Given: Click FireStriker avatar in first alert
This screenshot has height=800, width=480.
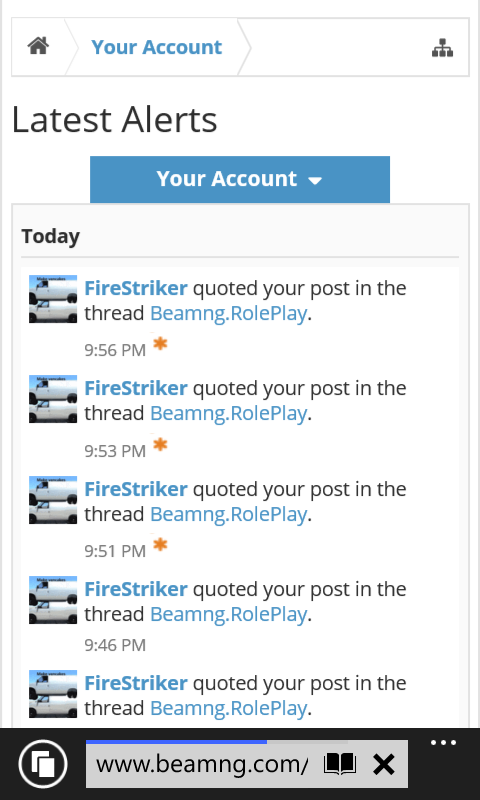Looking at the screenshot, I should click(x=53, y=299).
